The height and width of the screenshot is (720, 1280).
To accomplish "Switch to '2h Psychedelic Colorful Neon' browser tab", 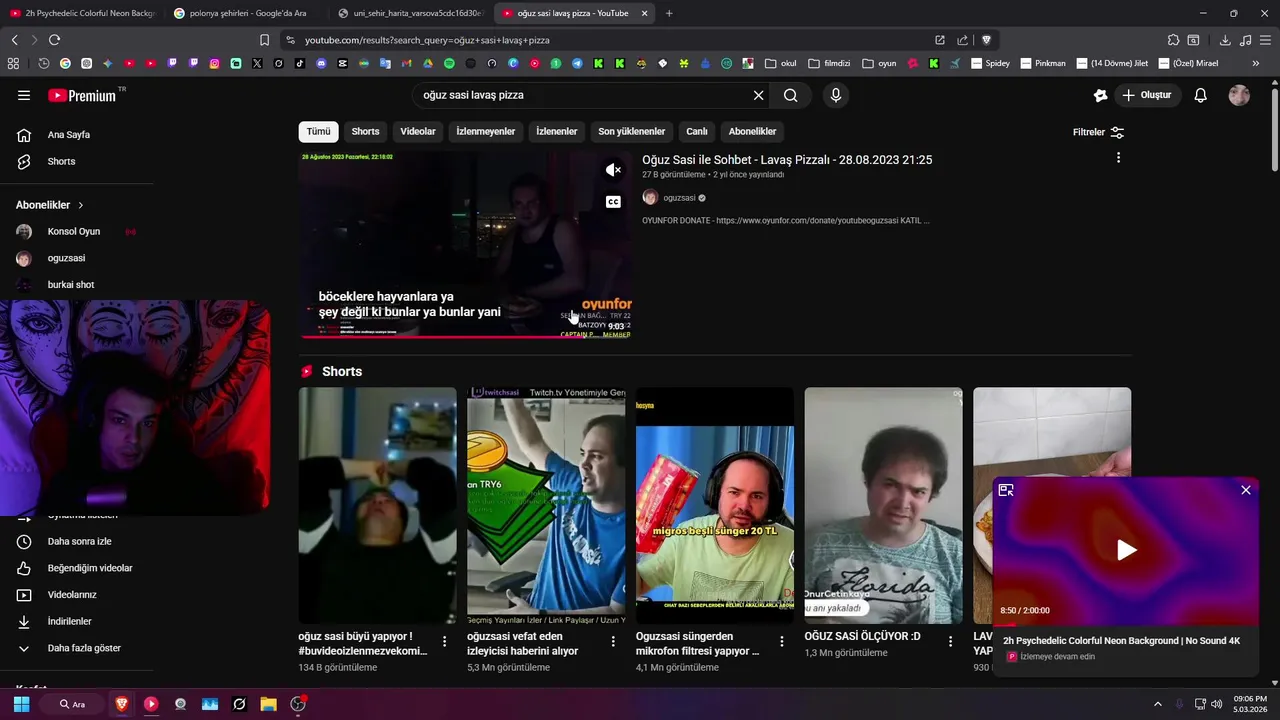I will coord(82,13).
